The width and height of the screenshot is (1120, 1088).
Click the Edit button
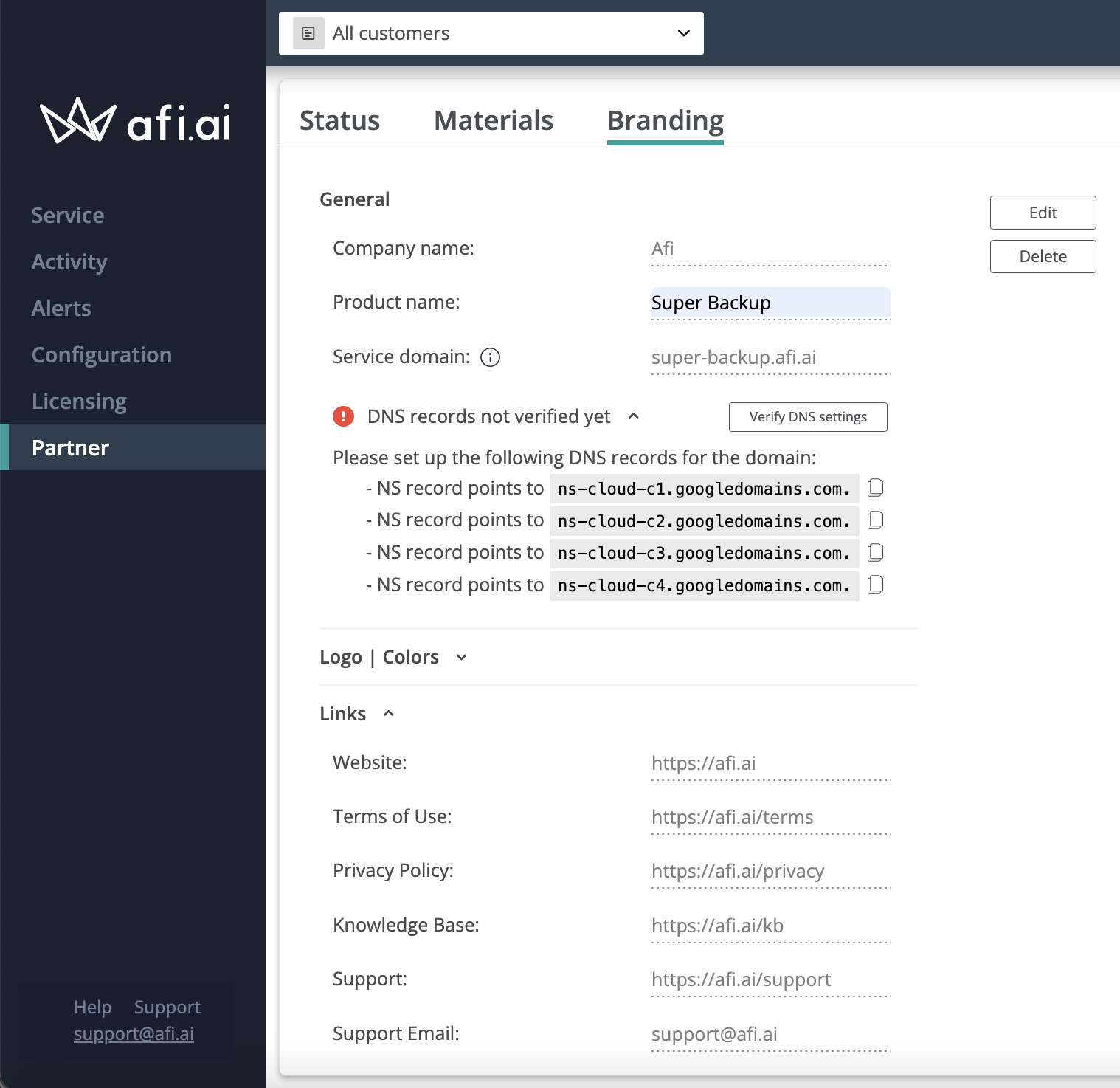click(x=1043, y=213)
